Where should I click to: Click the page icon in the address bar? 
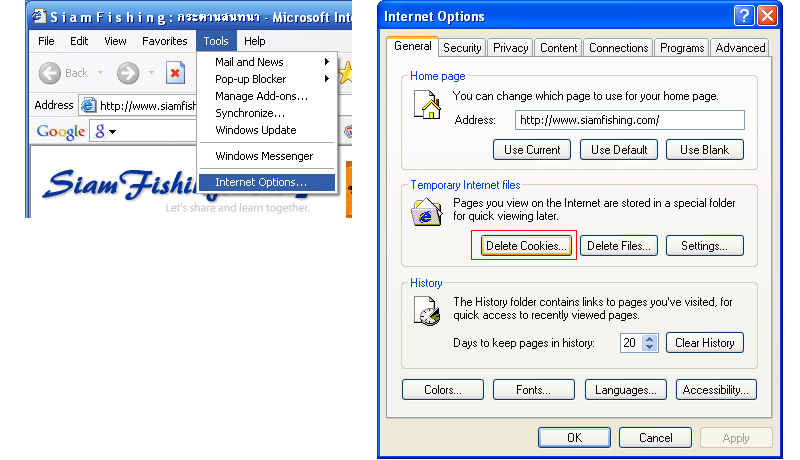coord(88,105)
